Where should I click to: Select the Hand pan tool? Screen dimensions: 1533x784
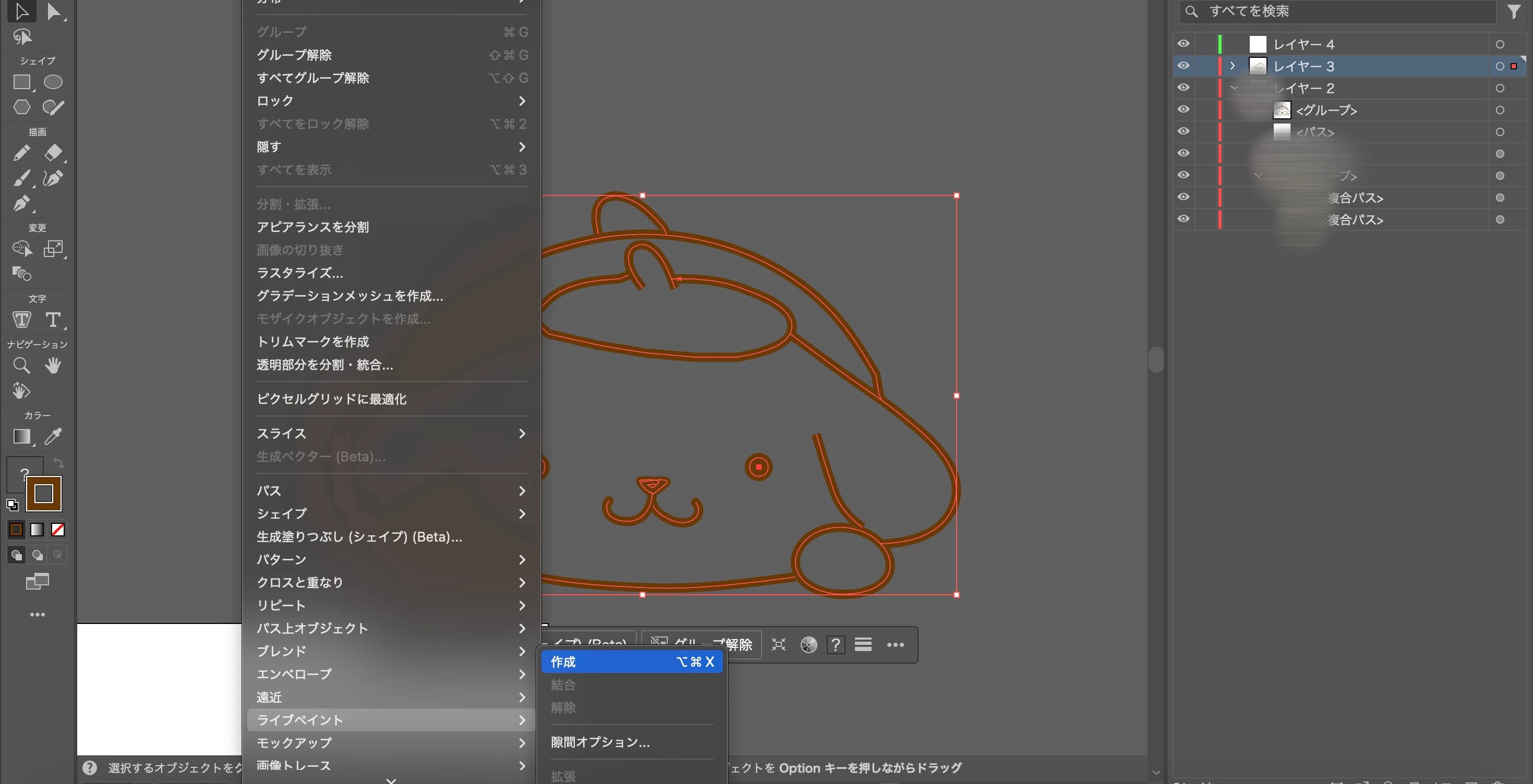point(53,365)
